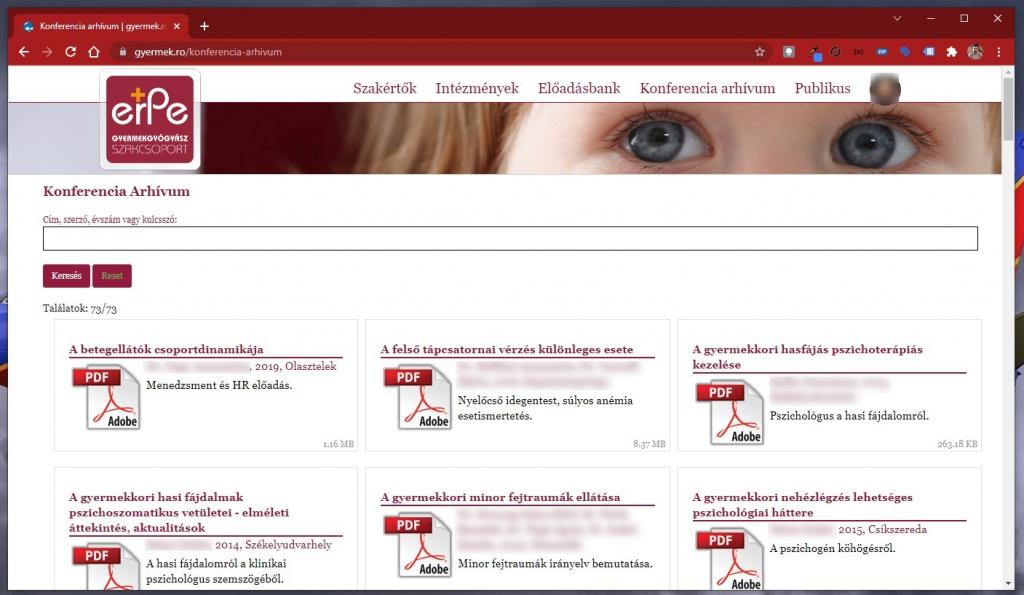Open the Előadásbank menu item

pyautogui.click(x=579, y=88)
